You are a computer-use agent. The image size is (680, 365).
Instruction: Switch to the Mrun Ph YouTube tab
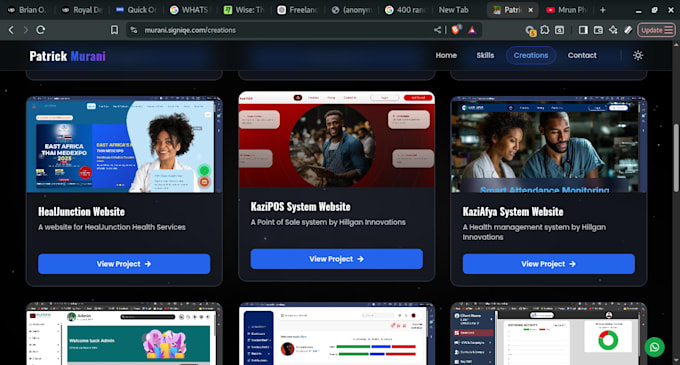point(567,10)
